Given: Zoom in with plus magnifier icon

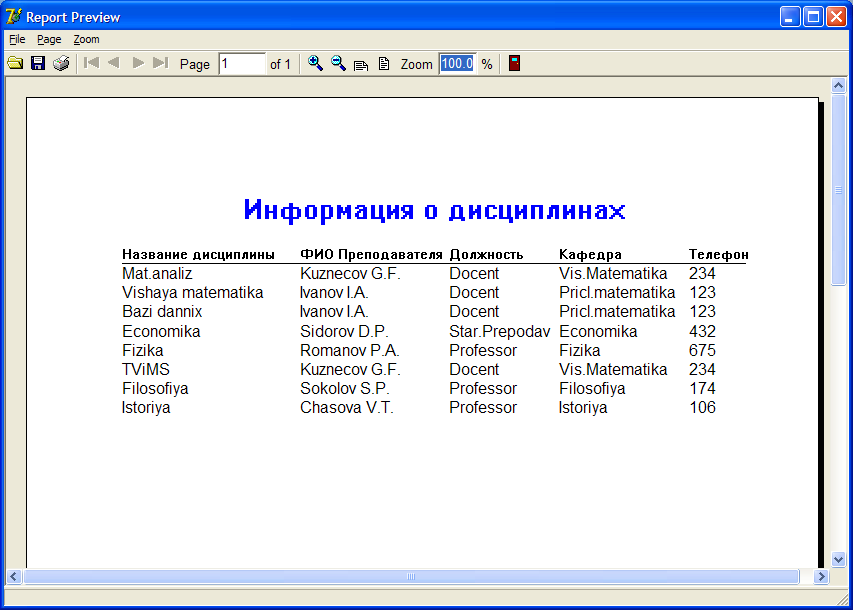Looking at the screenshot, I should click(x=315, y=63).
